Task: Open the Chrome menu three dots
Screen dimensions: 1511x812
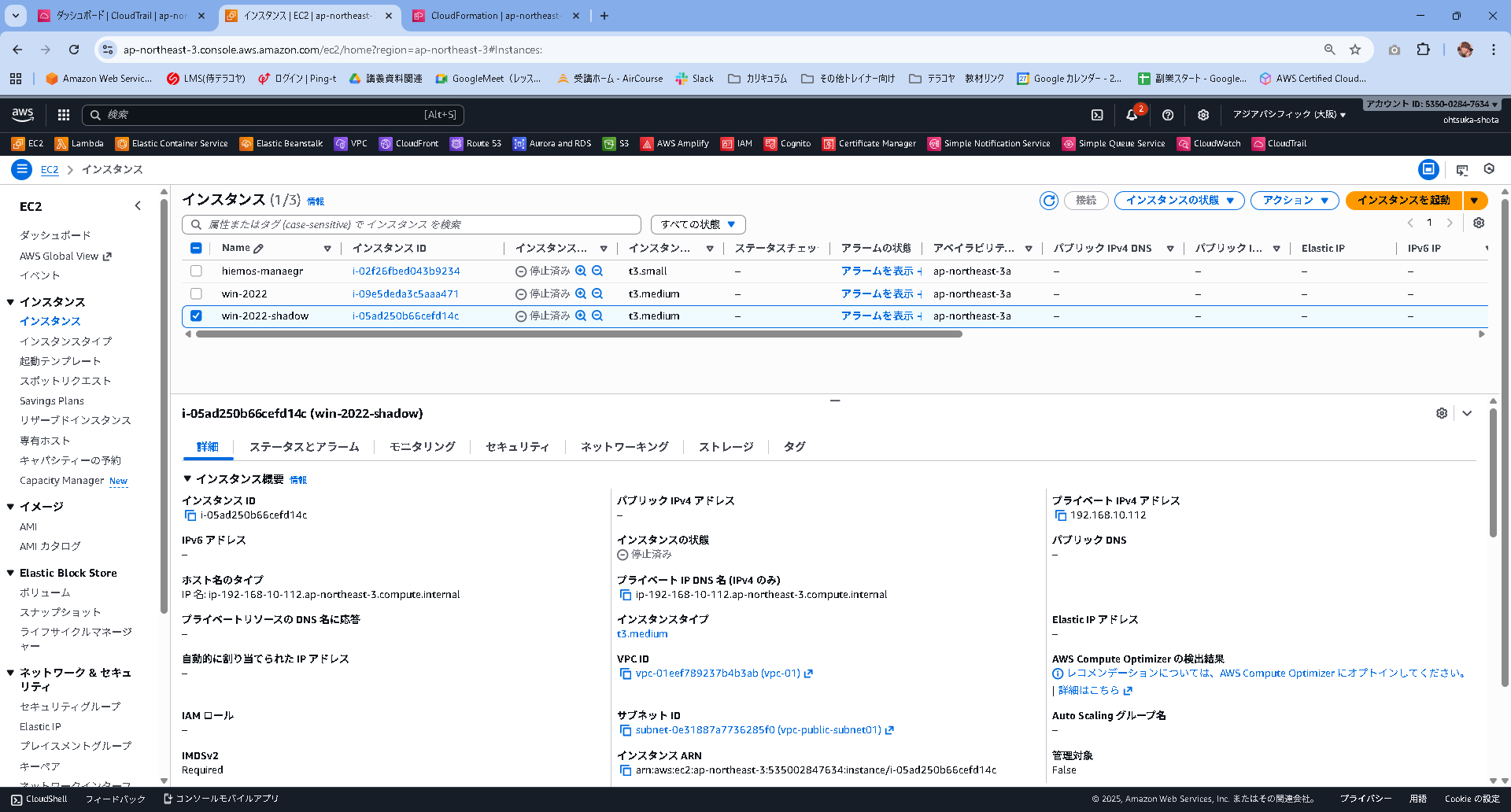Action: coord(1494,50)
